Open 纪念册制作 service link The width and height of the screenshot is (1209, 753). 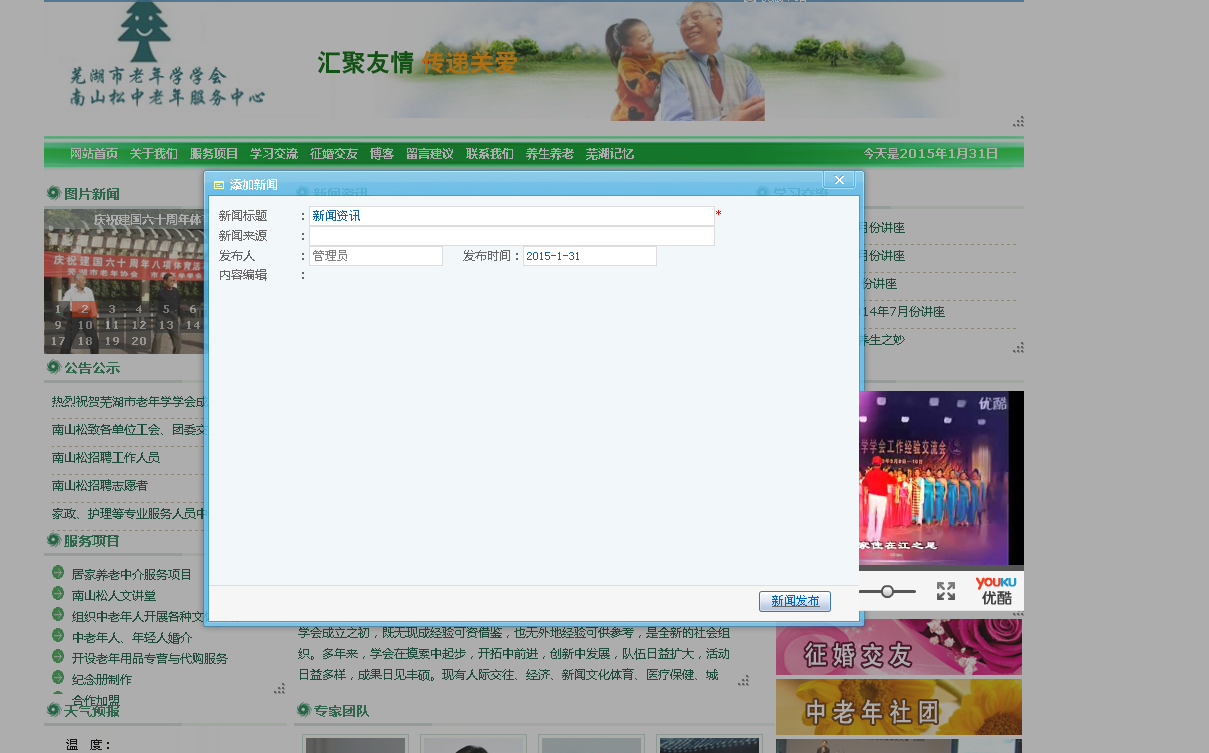[101, 680]
